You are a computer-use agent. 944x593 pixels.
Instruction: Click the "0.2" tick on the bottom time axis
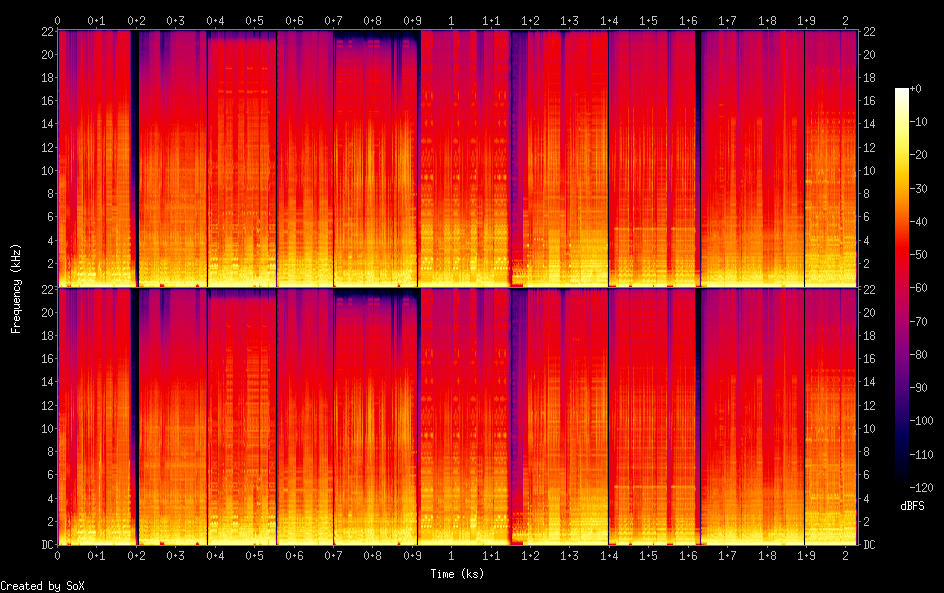136,555
